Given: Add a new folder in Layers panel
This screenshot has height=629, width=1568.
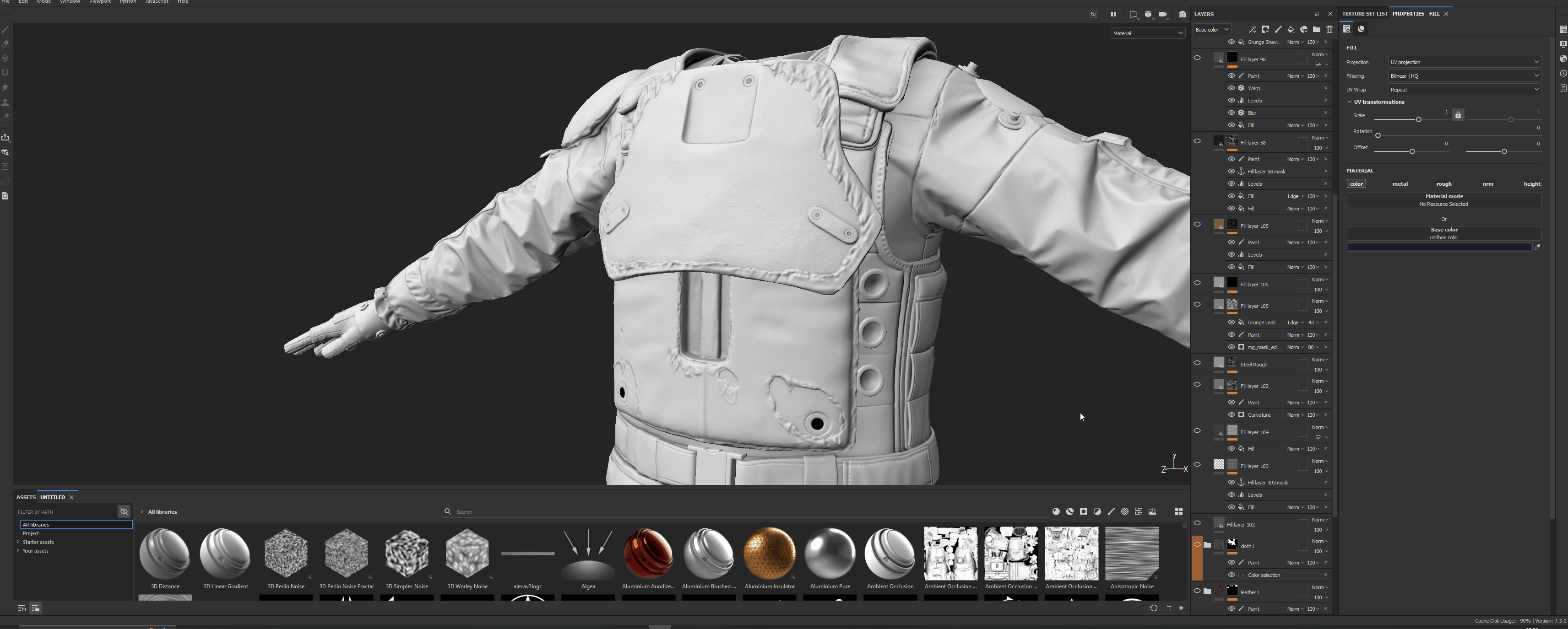Looking at the screenshot, I should click(1317, 29).
